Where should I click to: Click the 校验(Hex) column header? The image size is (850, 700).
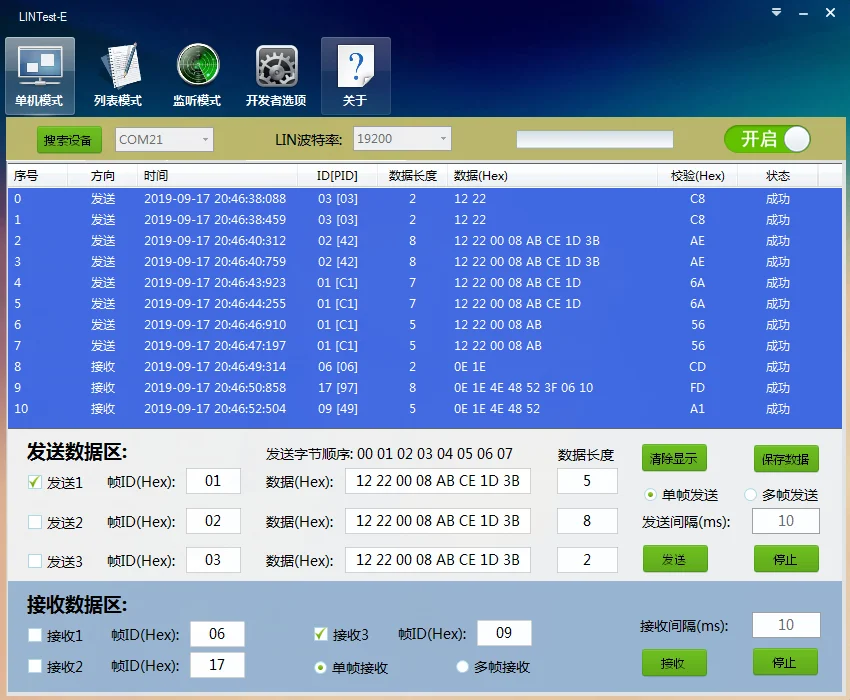(x=697, y=175)
